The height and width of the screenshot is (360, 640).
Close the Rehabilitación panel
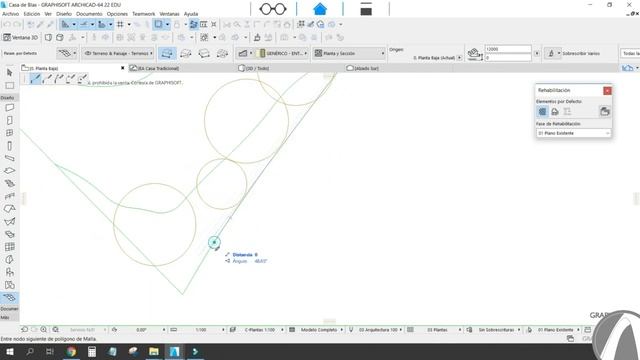pos(607,90)
